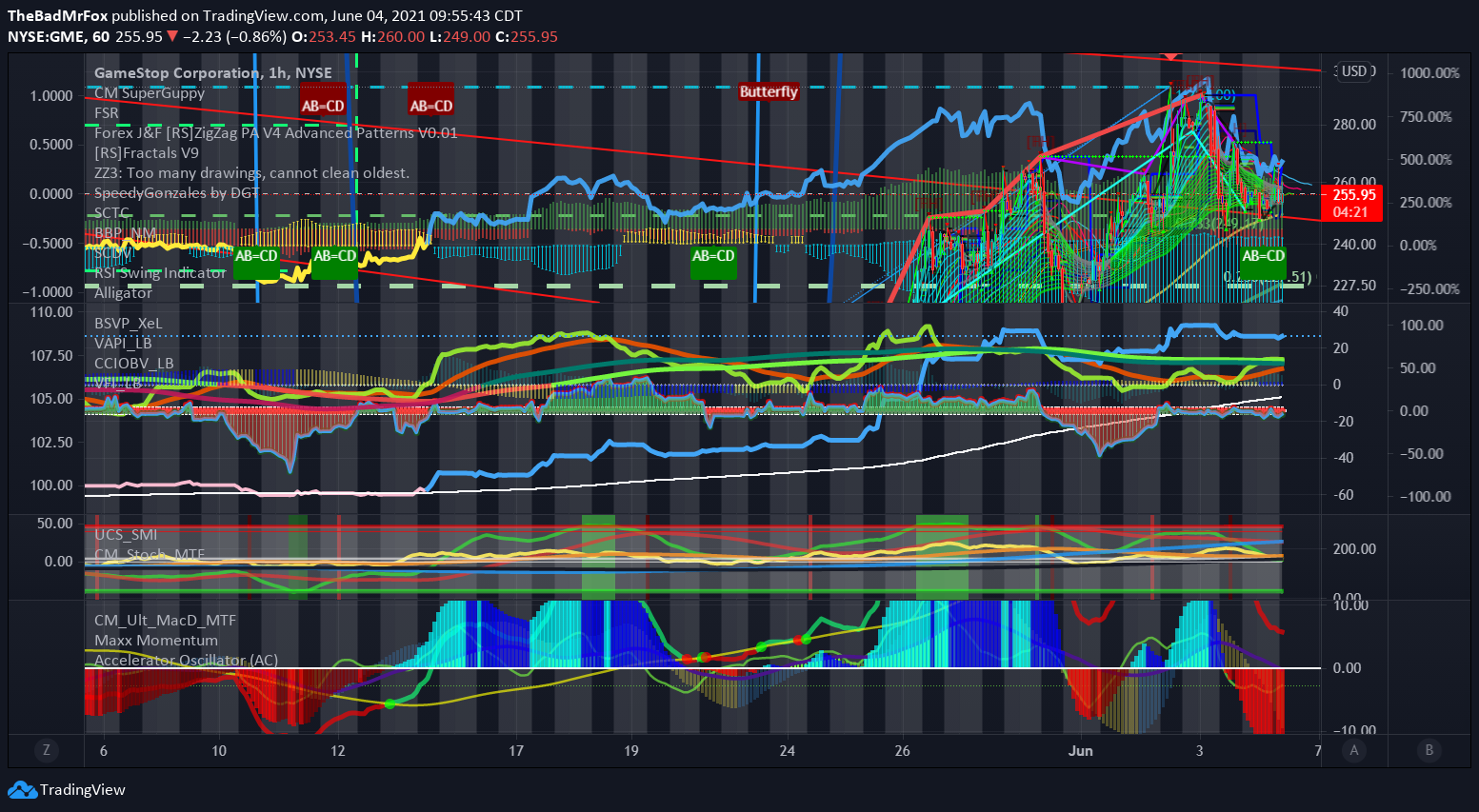Image resolution: width=1479 pixels, height=812 pixels.
Task: Click the 227.50 price axis value
Action: [1354, 286]
